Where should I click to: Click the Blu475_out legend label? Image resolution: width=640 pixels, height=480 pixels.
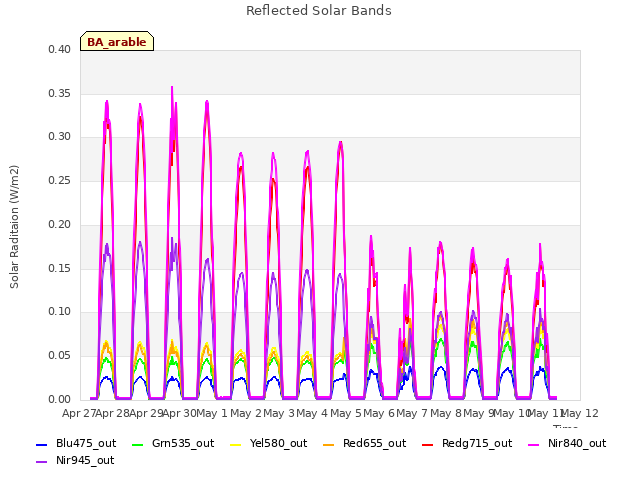86,443
